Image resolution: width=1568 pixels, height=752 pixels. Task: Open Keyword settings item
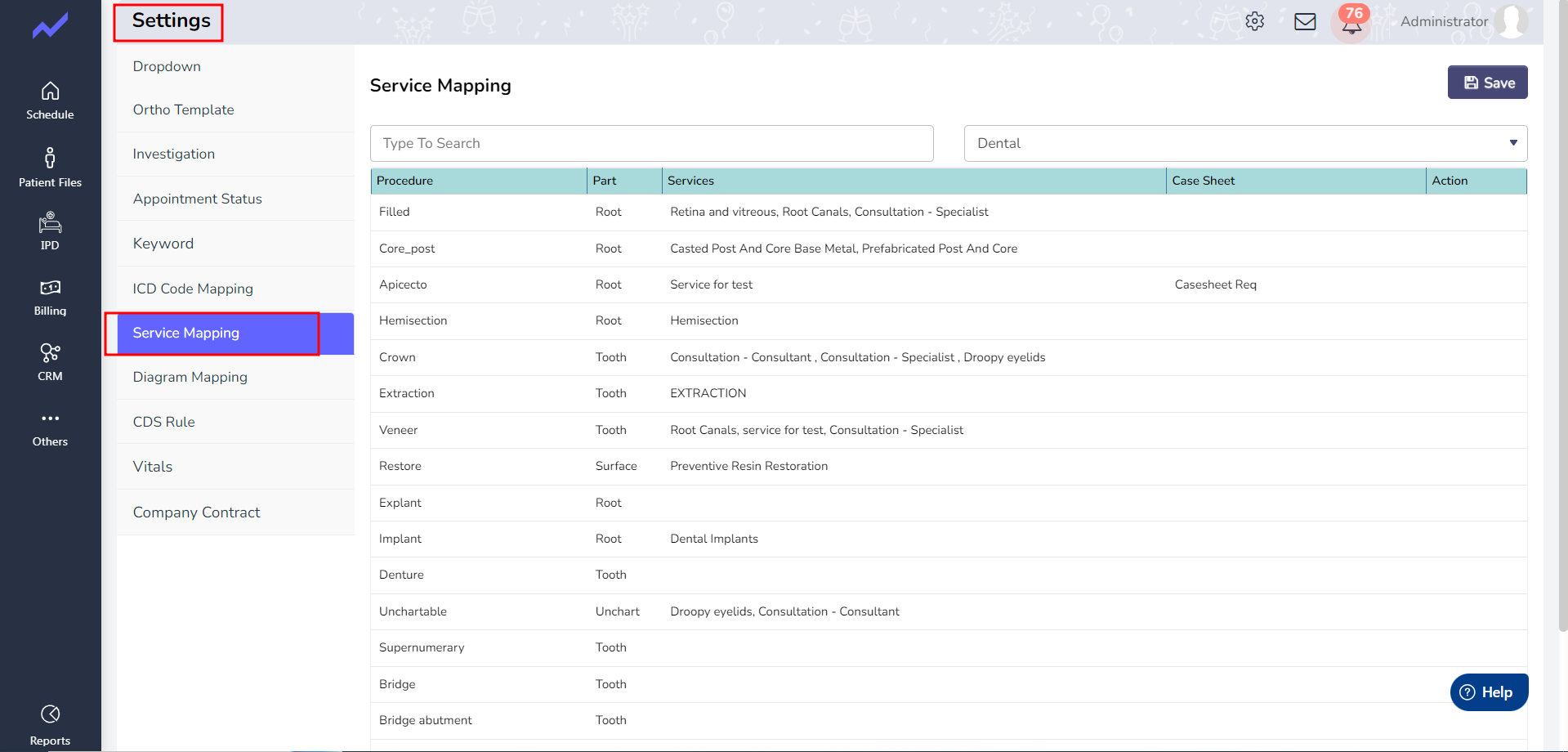(235, 244)
